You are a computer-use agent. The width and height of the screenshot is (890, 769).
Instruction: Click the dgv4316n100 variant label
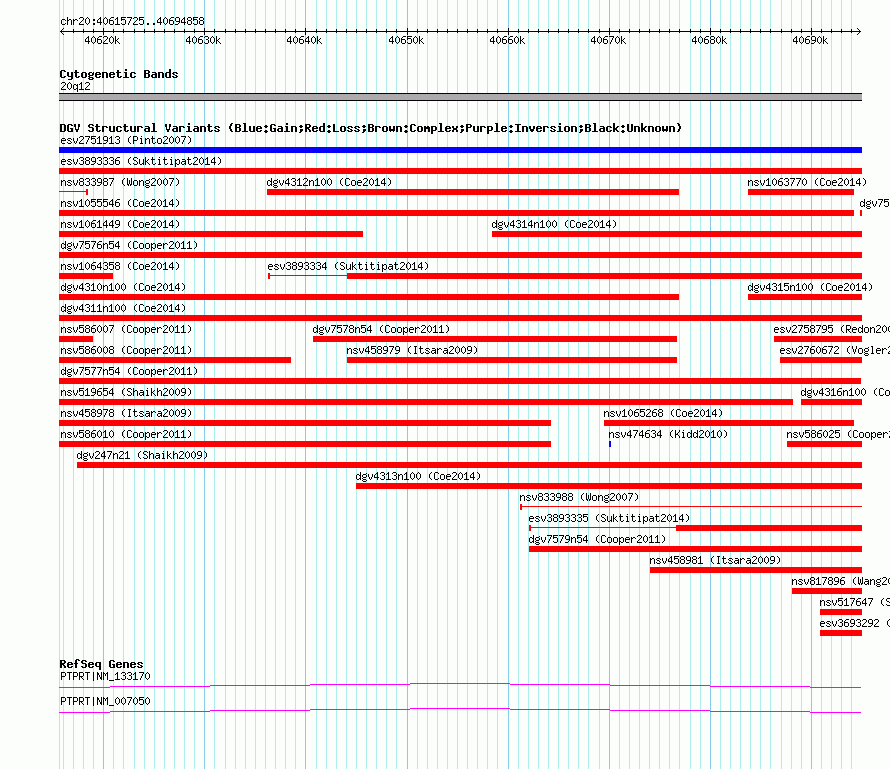845,392
